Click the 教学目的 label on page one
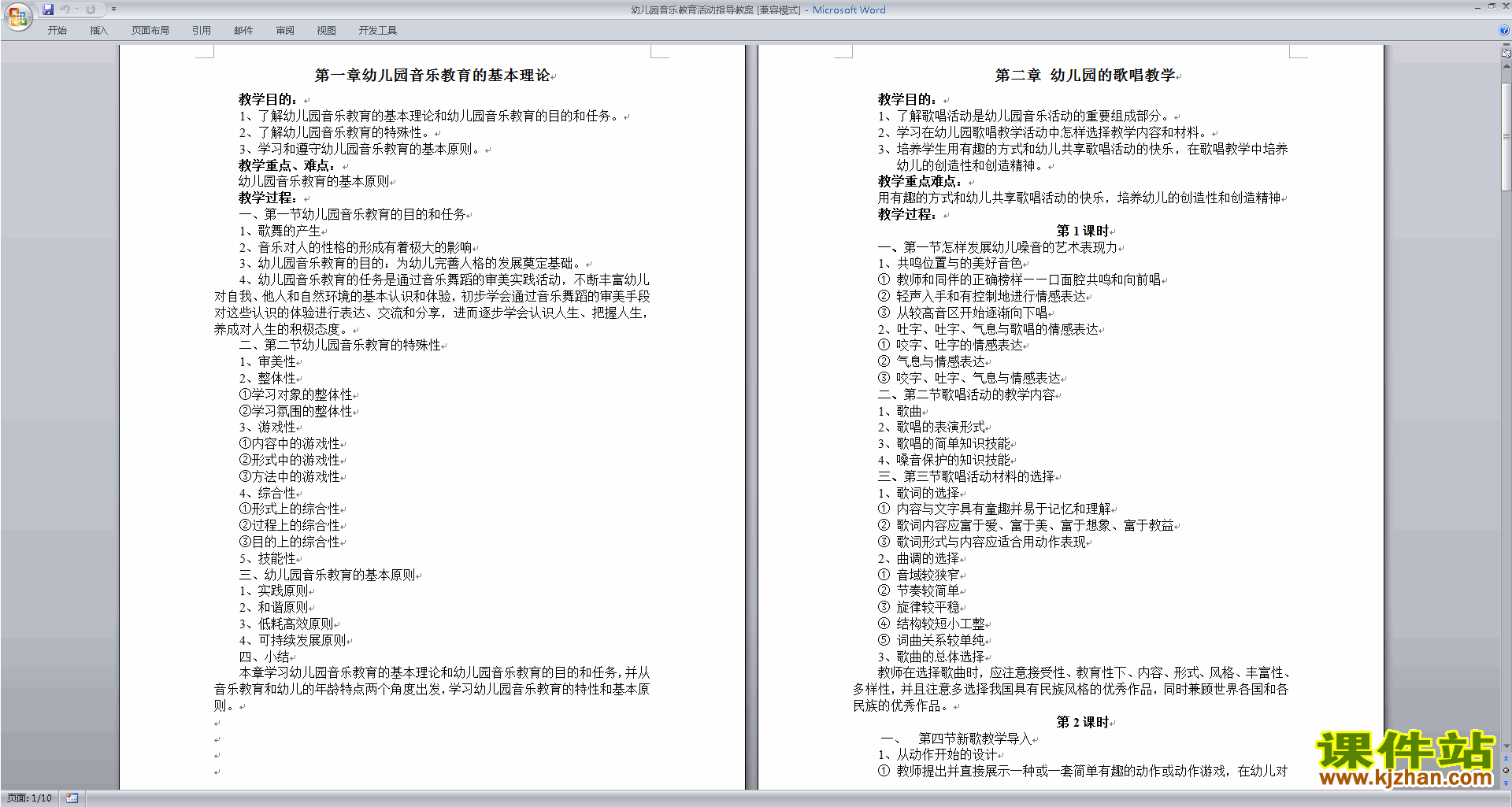This screenshot has width=1512, height=807. pos(268,100)
